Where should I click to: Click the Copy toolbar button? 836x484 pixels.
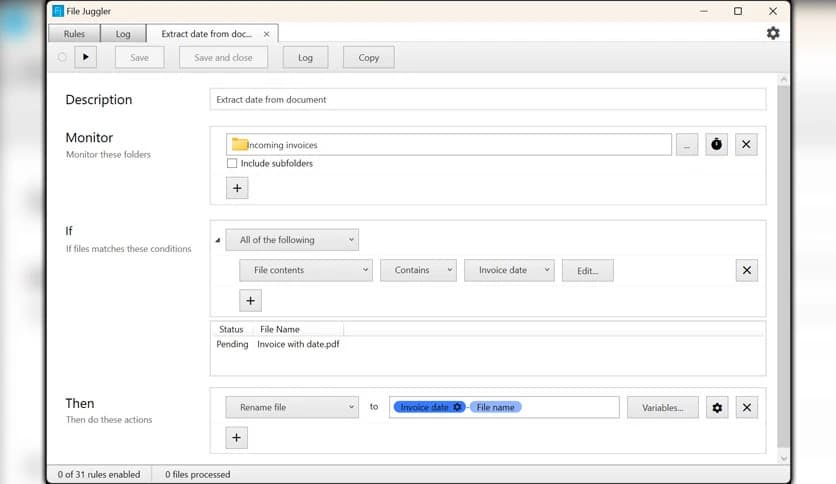pyautogui.click(x=369, y=57)
